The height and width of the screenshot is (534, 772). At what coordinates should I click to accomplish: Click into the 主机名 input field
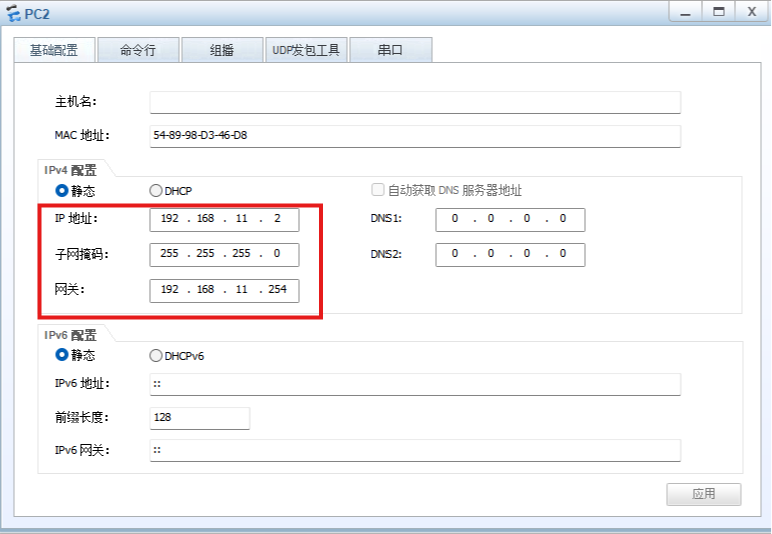coord(415,102)
